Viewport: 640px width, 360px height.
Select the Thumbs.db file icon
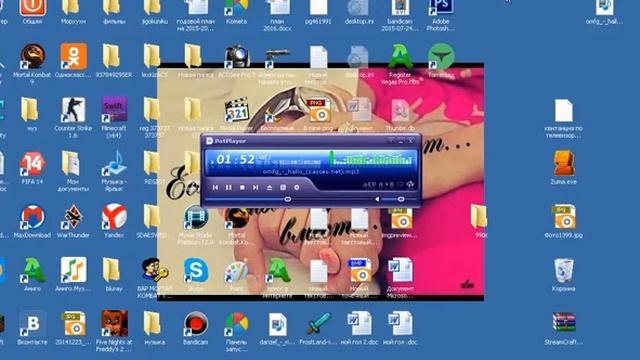click(x=400, y=115)
